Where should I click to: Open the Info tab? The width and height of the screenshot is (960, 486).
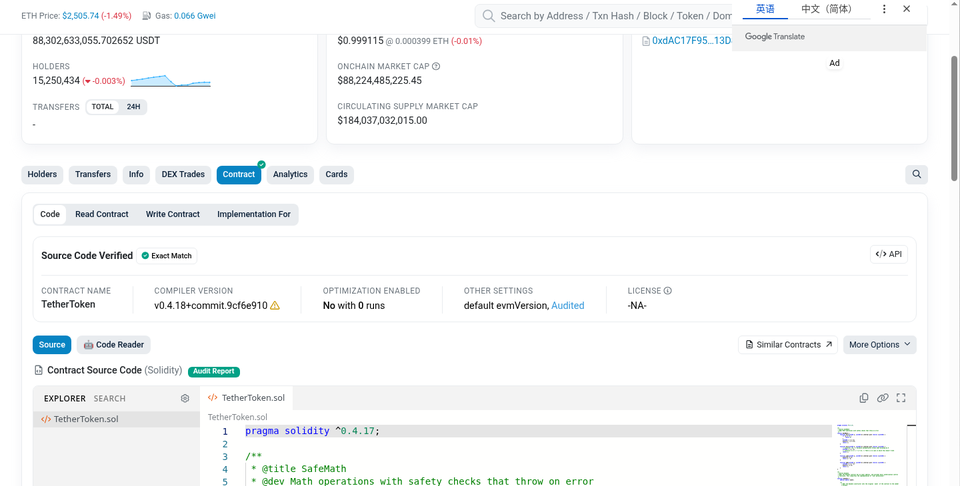coord(136,174)
